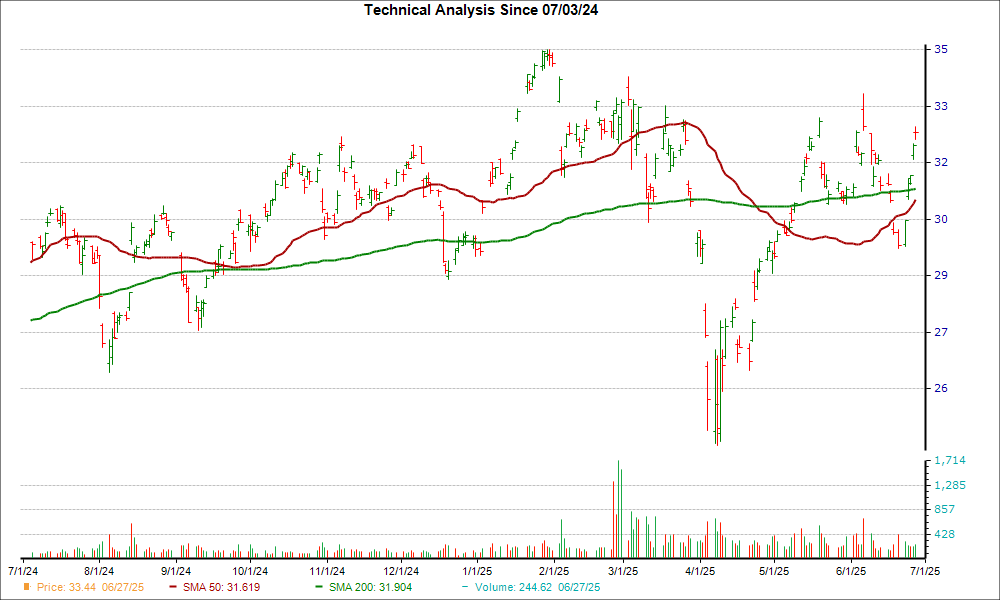The image size is (1000, 600).
Task: Click the orange Price legend marker
Action: tap(27, 587)
